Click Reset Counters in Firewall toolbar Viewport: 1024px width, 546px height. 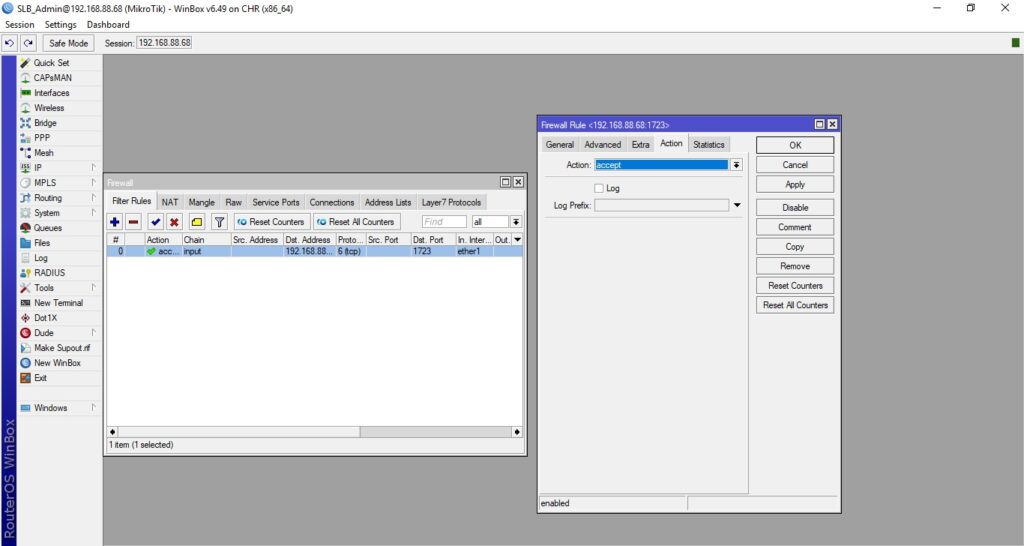(272, 222)
